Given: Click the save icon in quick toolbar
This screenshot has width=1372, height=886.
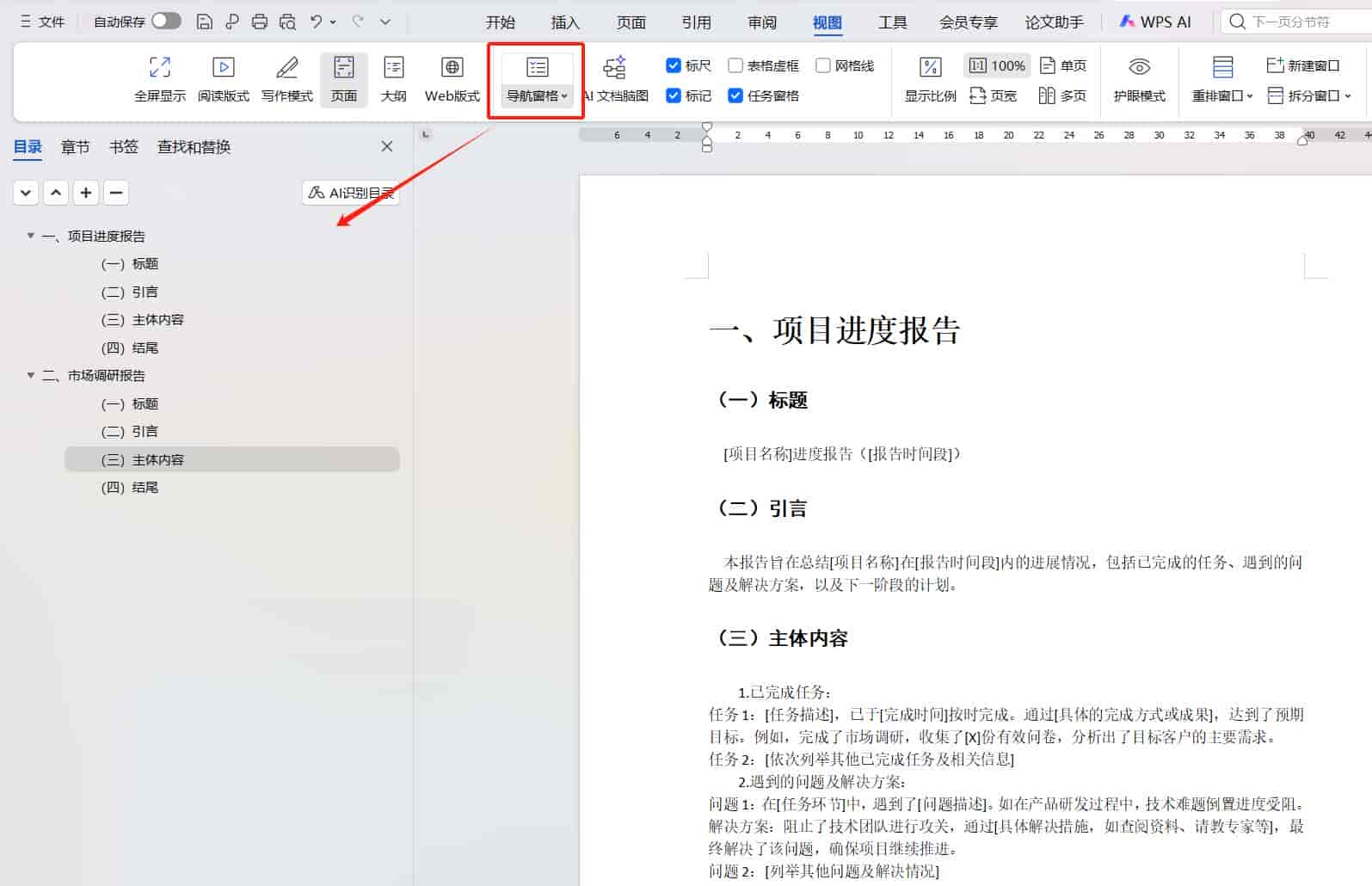Looking at the screenshot, I should [x=204, y=22].
